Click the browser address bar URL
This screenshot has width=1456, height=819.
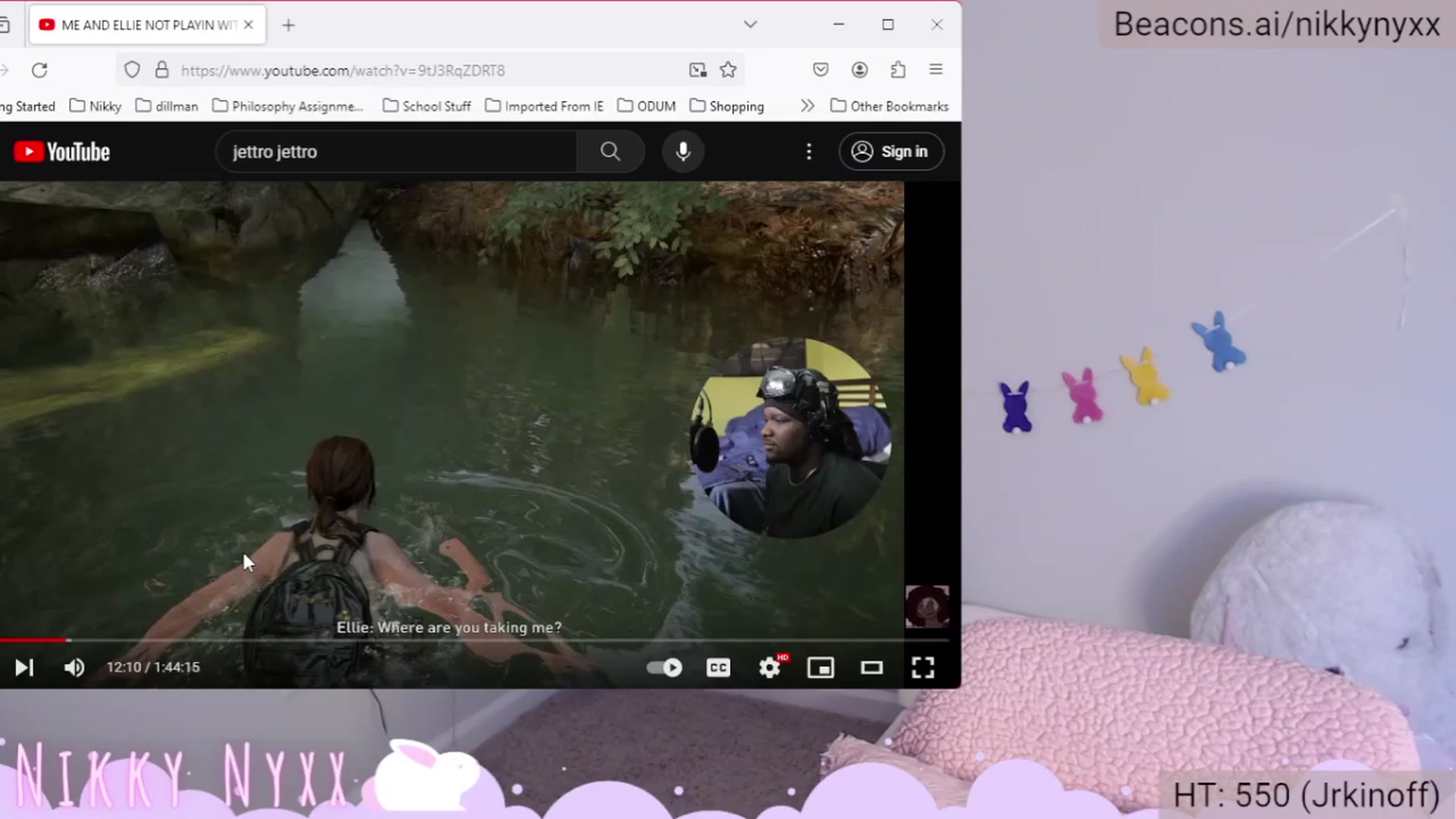click(x=343, y=71)
